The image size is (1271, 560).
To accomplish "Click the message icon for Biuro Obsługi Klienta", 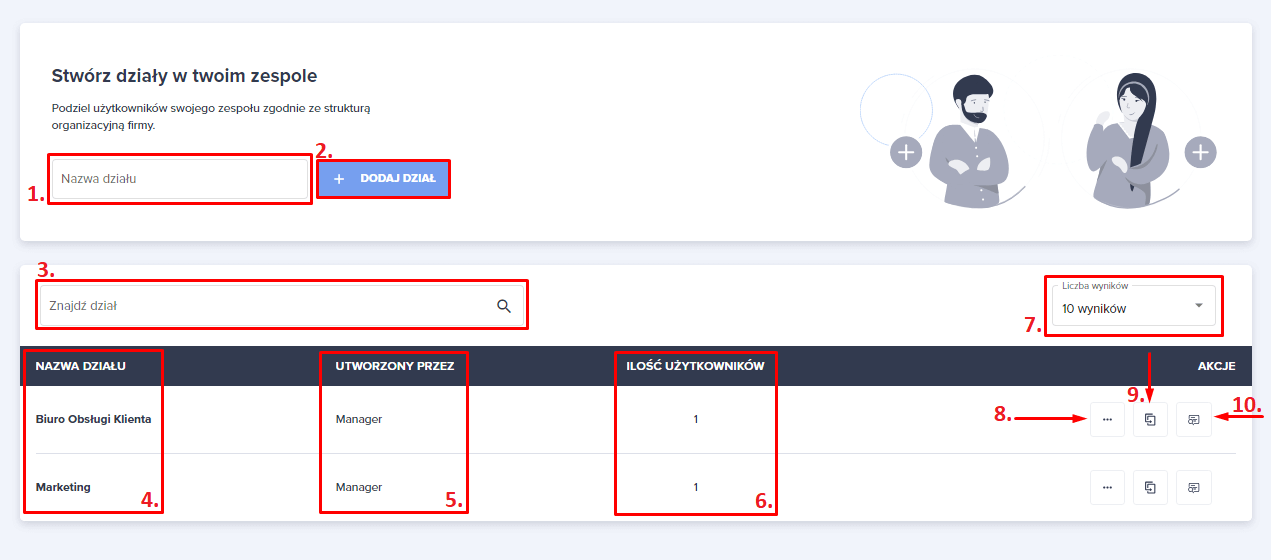I will click(x=1194, y=420).
